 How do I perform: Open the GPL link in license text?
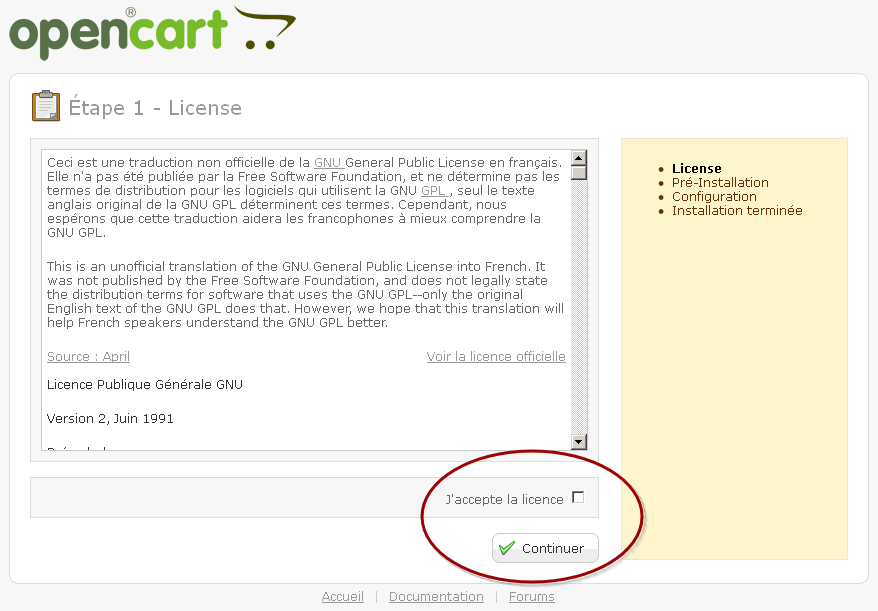[x=434, y=190]
